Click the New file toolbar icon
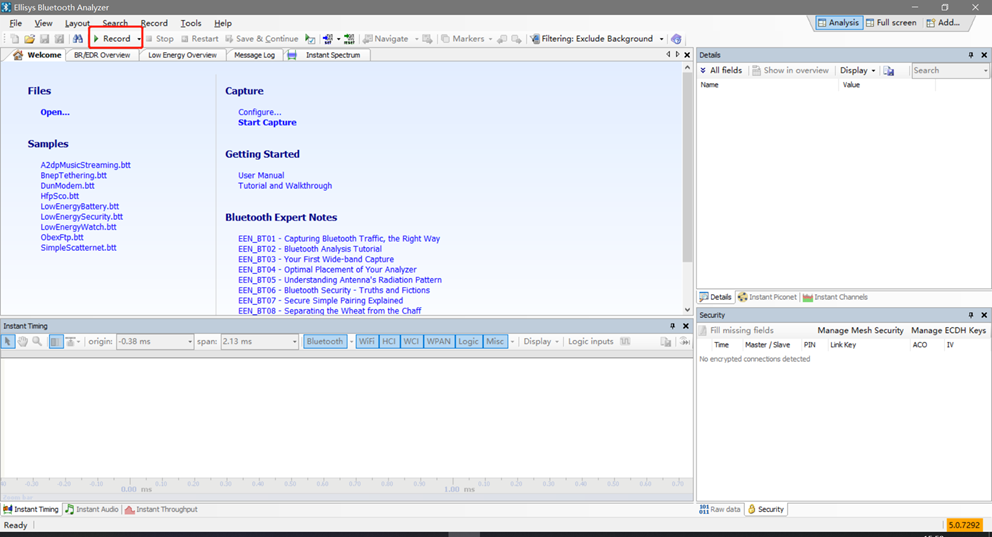The width and height of the screenshot is (992, 537). pyautogui.click(x=15, y=39)
